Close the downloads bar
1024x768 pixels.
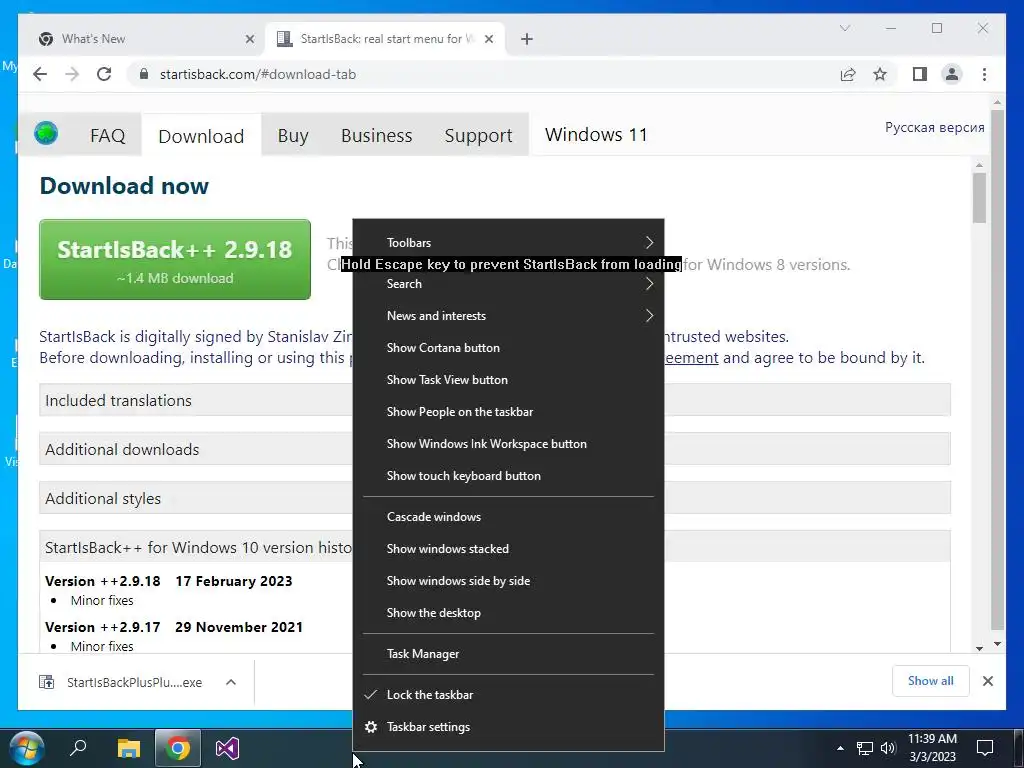click(987, 681)
